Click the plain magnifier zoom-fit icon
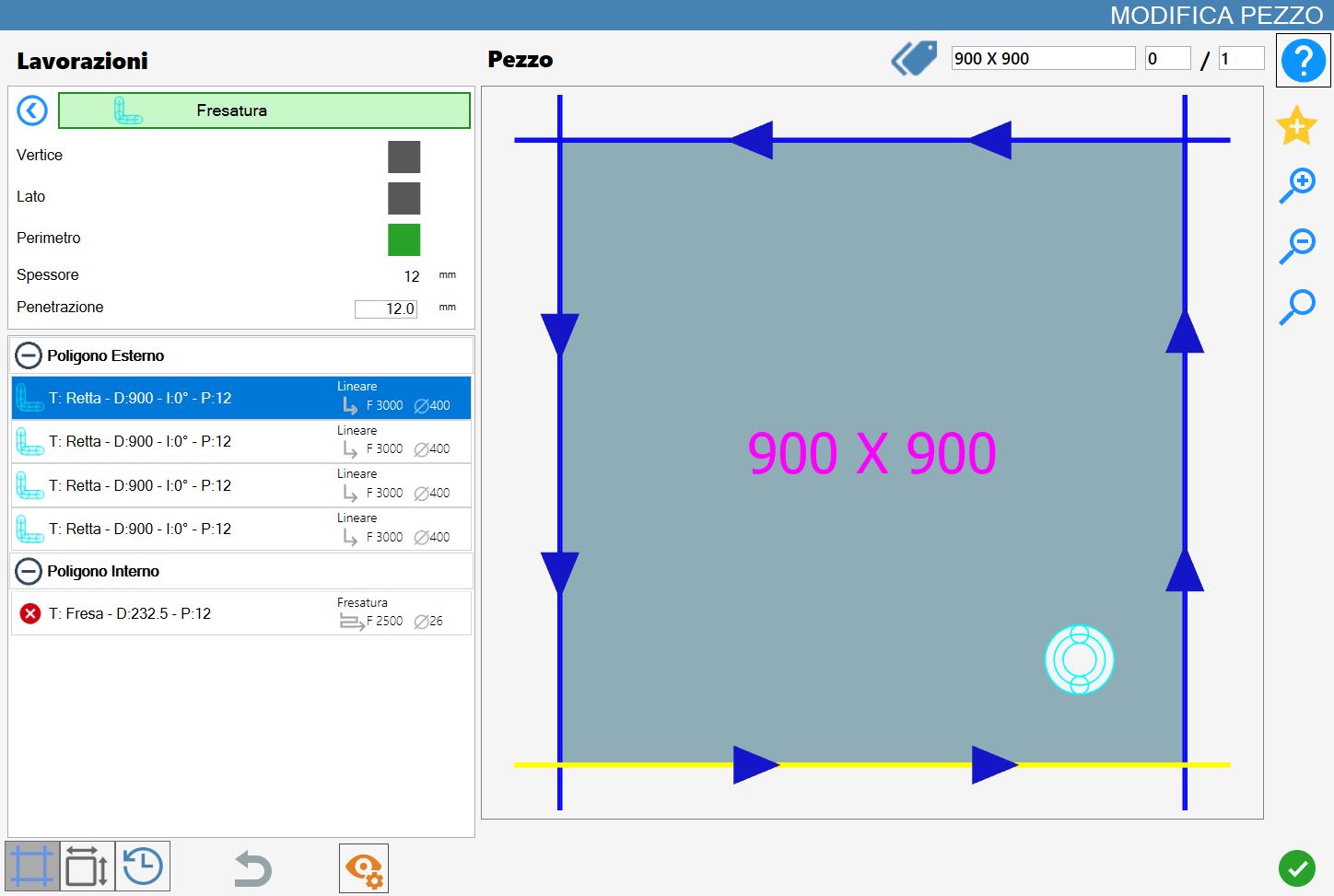The height and width of the screenshot is (896, 1334). tap(1297, 307)
